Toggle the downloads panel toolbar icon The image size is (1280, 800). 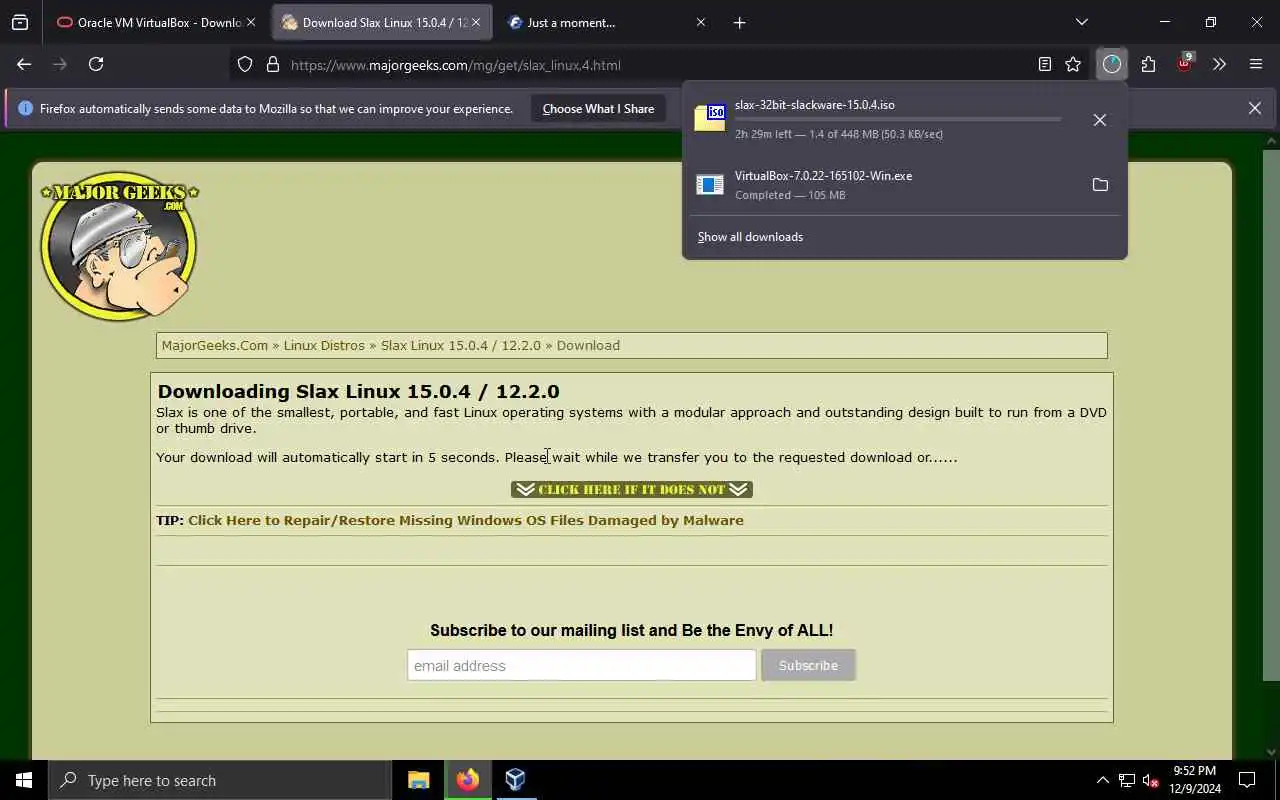click(1112, 64)
